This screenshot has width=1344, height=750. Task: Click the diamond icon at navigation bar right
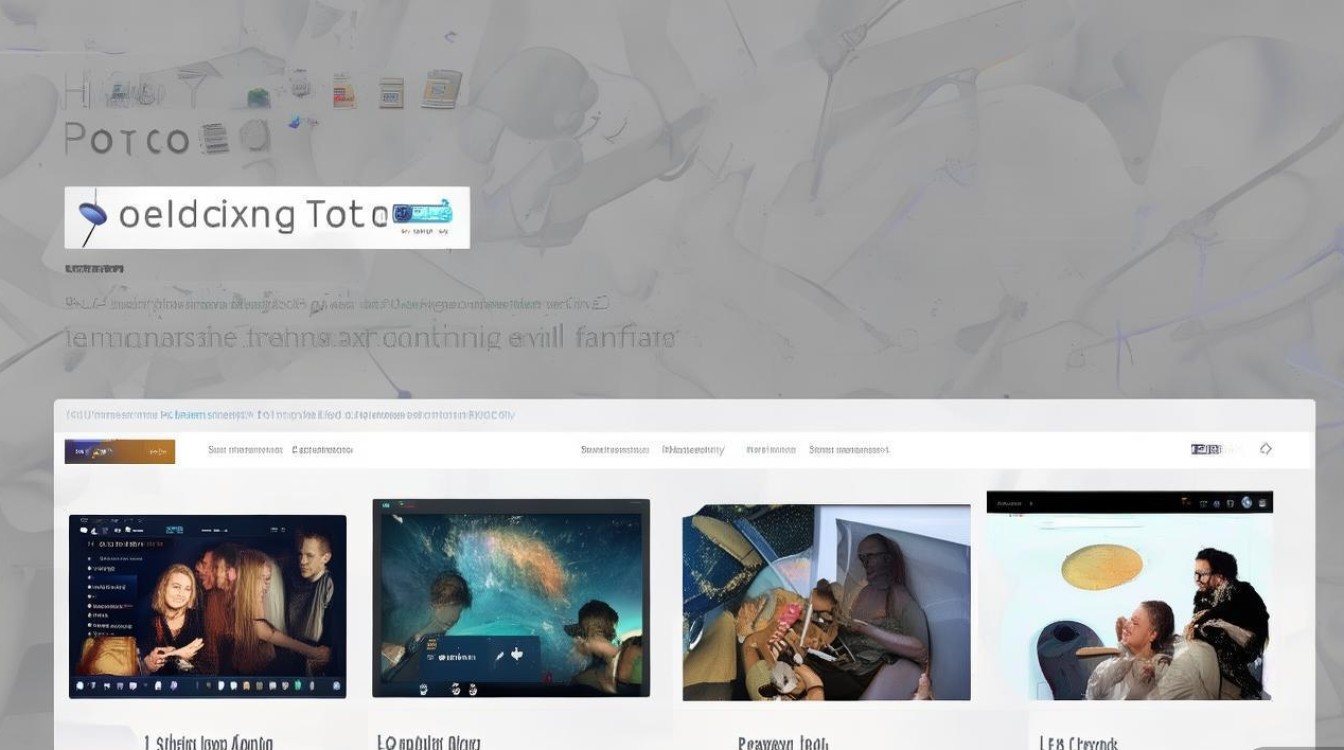1265,449
